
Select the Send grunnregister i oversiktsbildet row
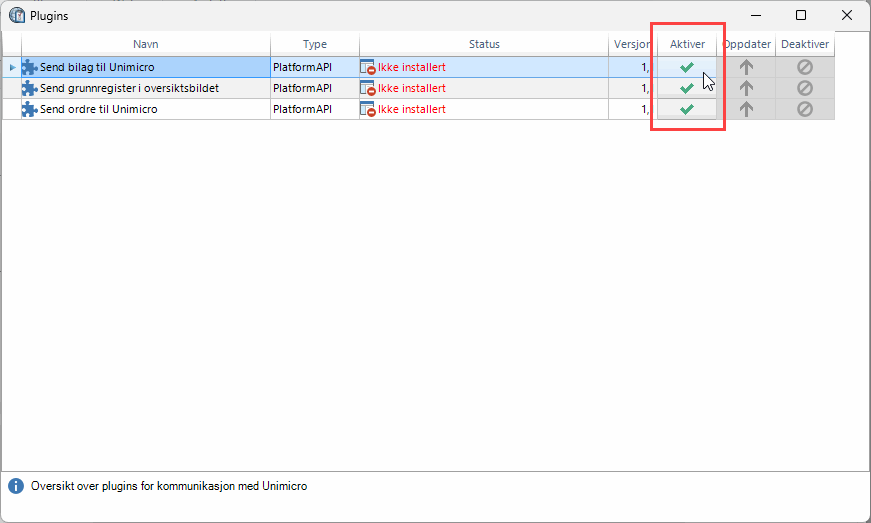[x=129, y=88]
